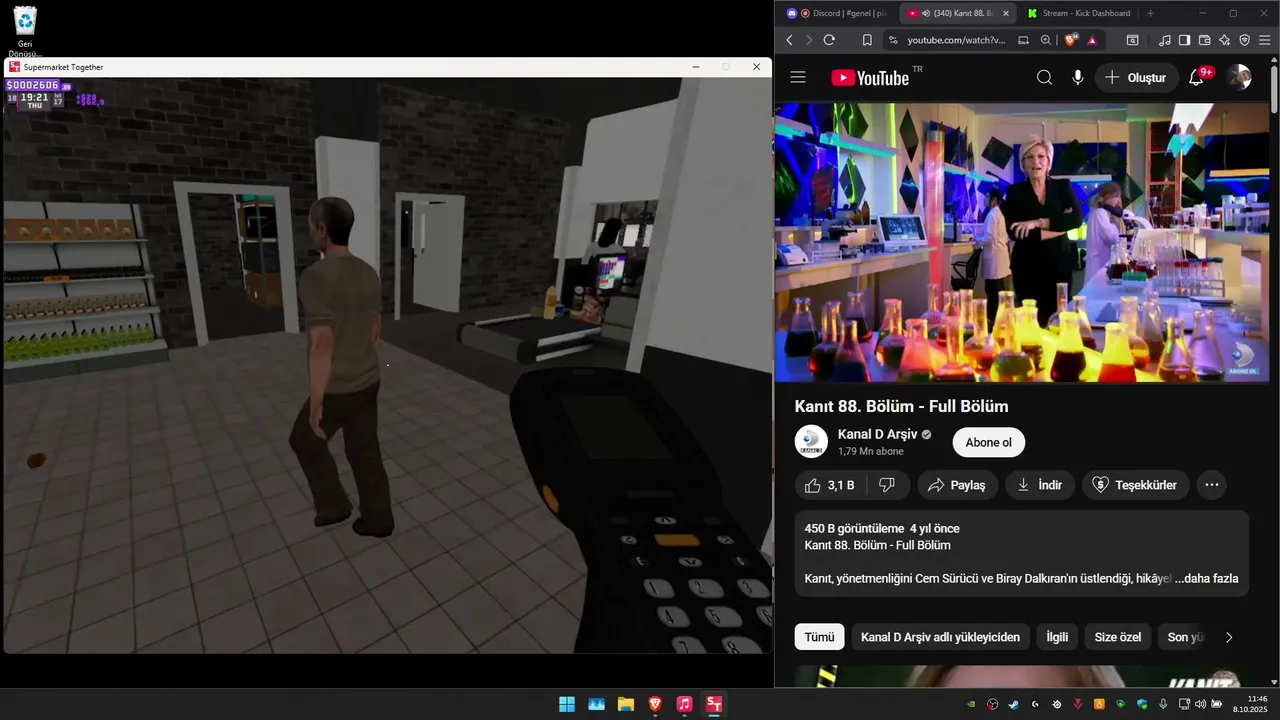This screenshot has height=720, width=1280.
Task: Download video with İndir button
Action: [x=1040, y=485]
